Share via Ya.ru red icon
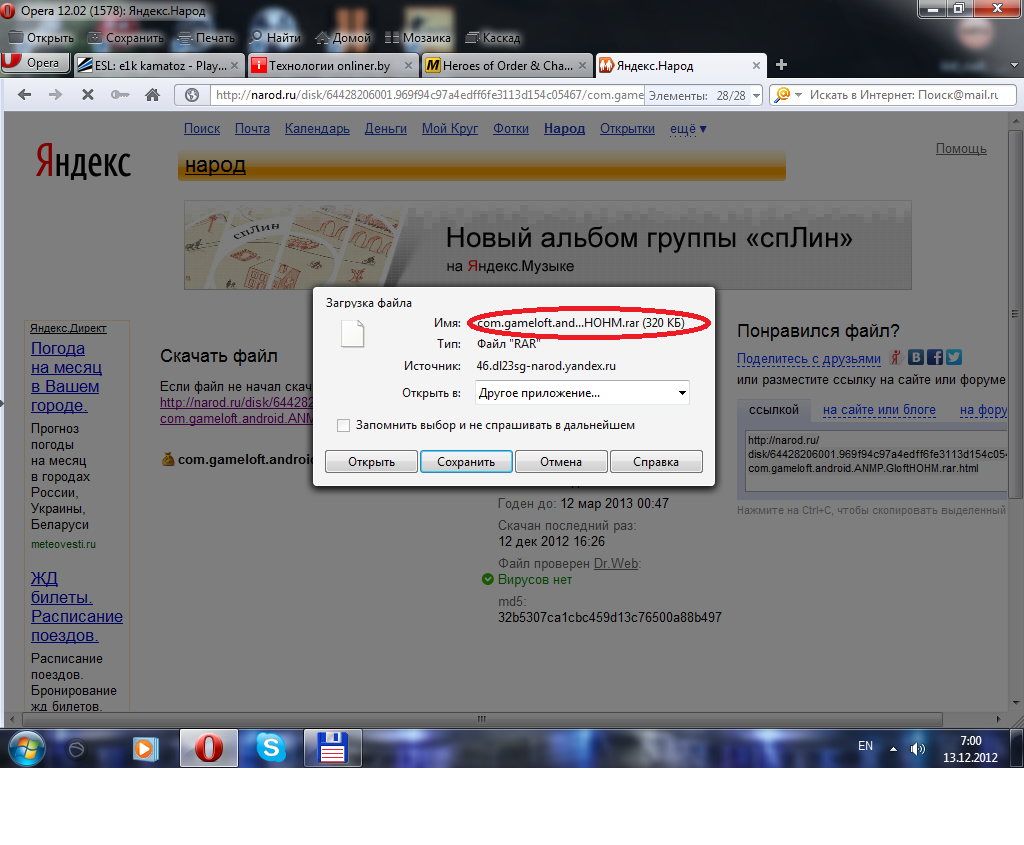Screen dimensions: 1024x845 (x=897, y=357)
